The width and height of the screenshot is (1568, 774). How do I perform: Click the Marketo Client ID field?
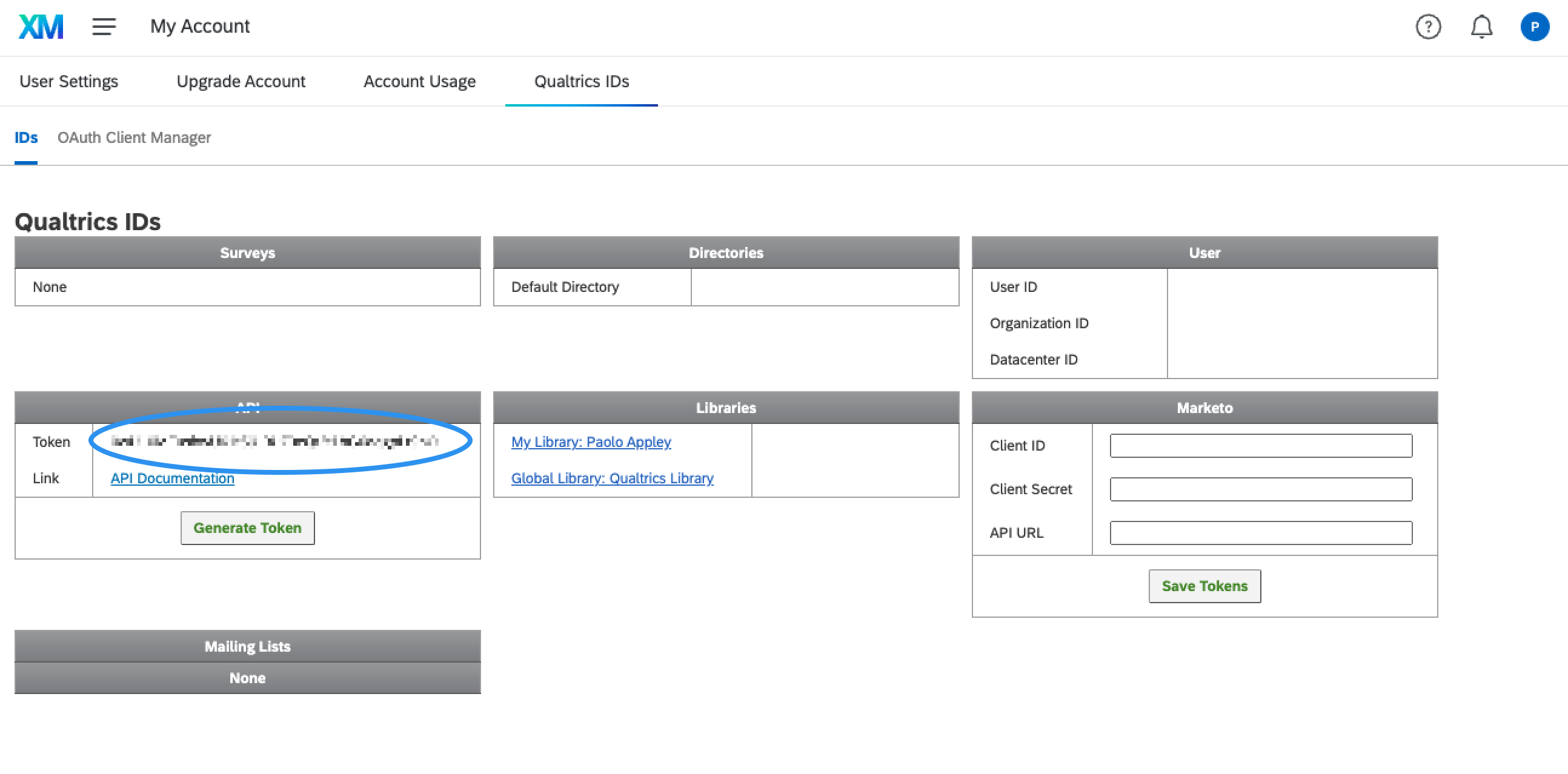(x=1261, y=445)
